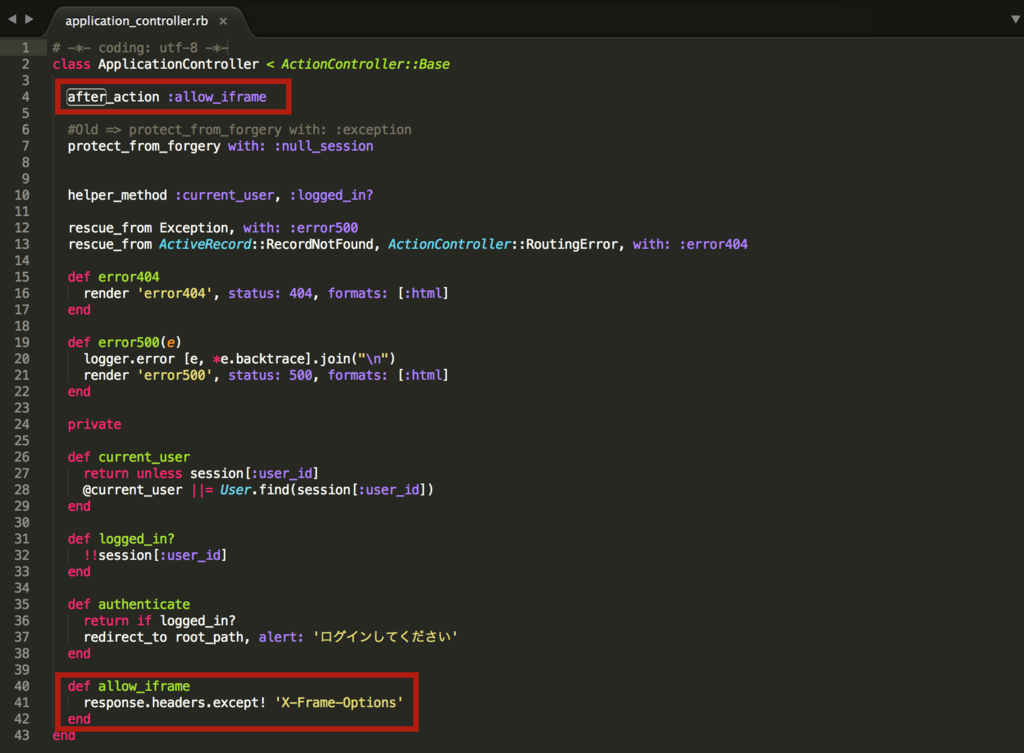Click commented '#Old => protect_from_forgery' line
The image size is (1024, 753).
(240, 129)
